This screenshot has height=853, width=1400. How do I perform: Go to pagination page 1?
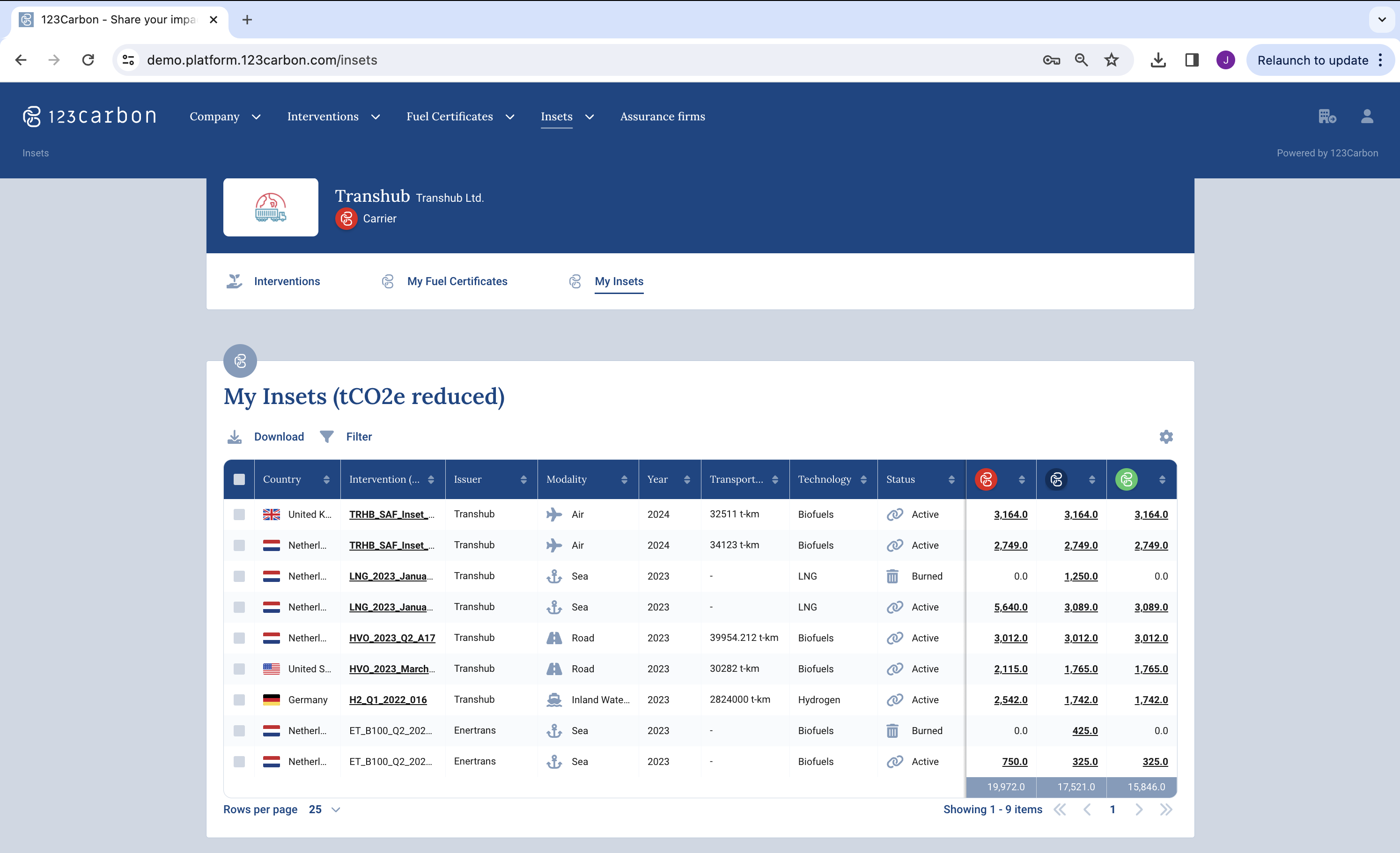pos(1113,809)
